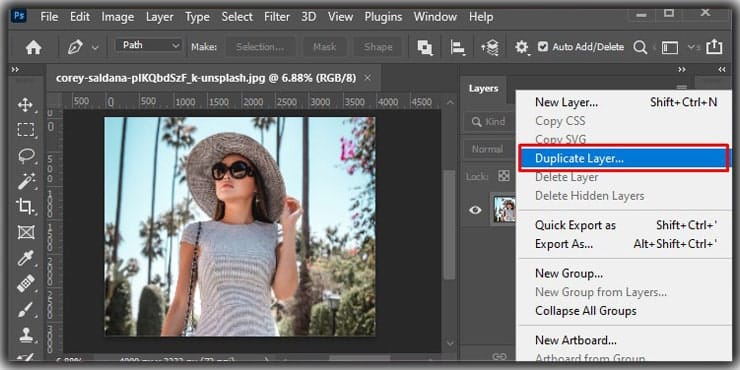This screenshot has width=740, height=370.
Task: Select the Spot Healing Brush tool
Action: pos(25,283)
